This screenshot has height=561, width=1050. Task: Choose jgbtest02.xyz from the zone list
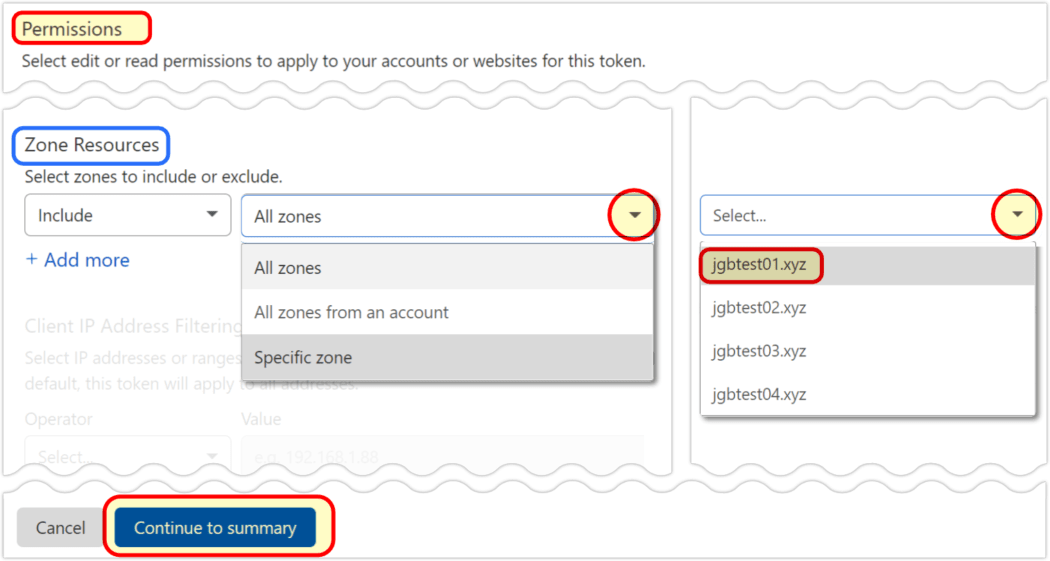[x=759, y=308]
